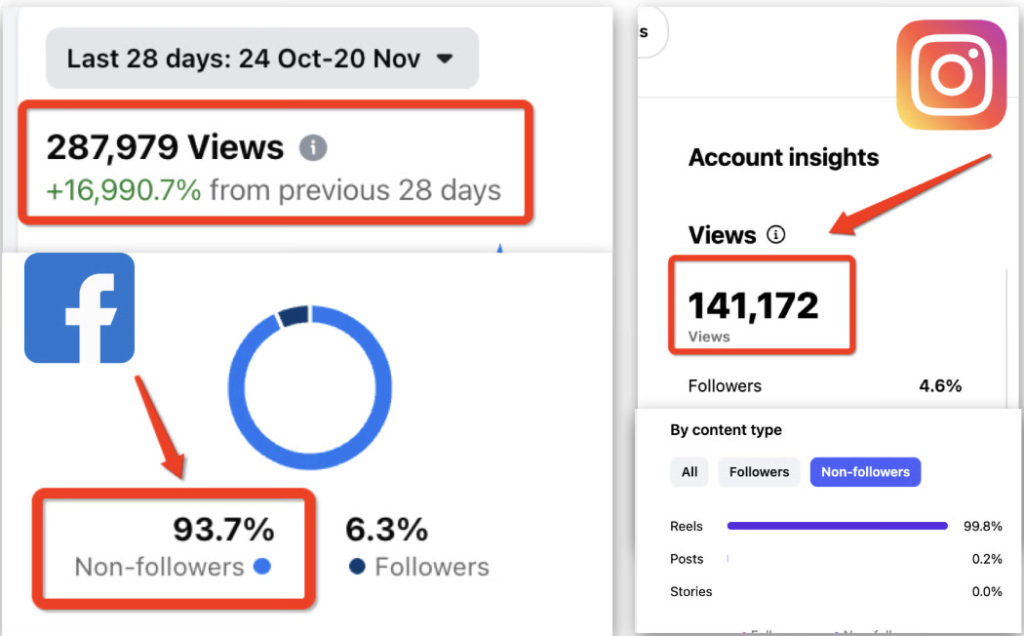Click the Instagram logo icon
The height and width of the screenshot is (636, 1024).
950,75
